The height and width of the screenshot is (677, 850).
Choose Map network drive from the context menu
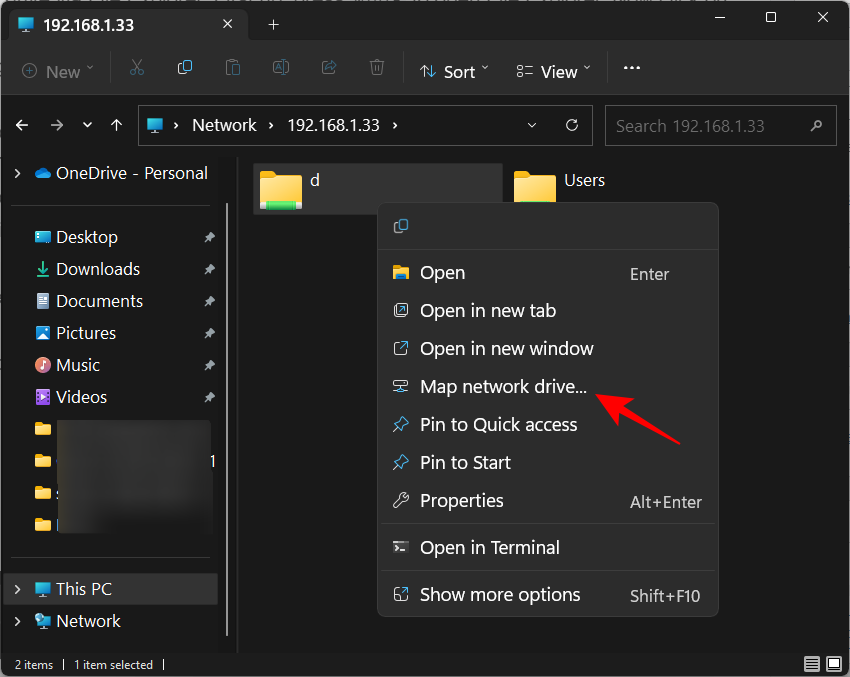click(x=503, y=387)
